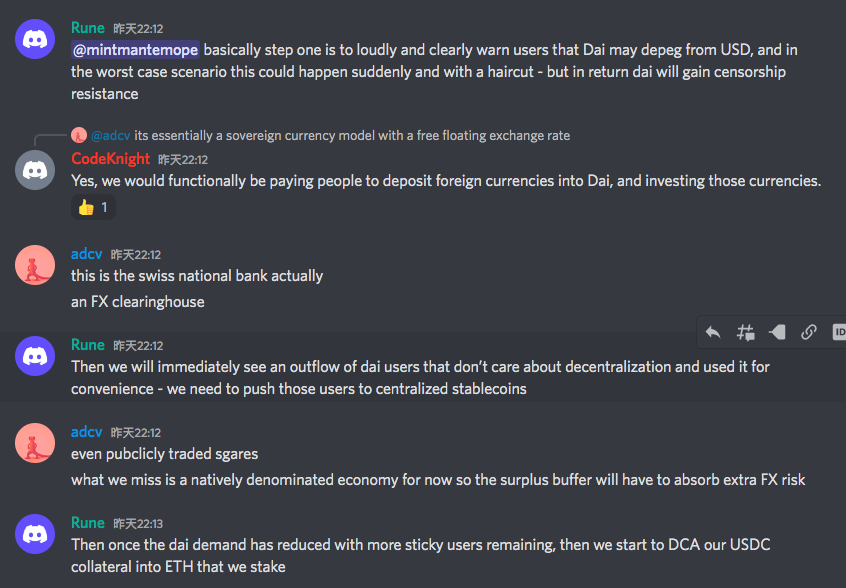This screenshot has width=846, height=588.
Task: Open CodeKnight's username profile
Action: click(110, 159)
